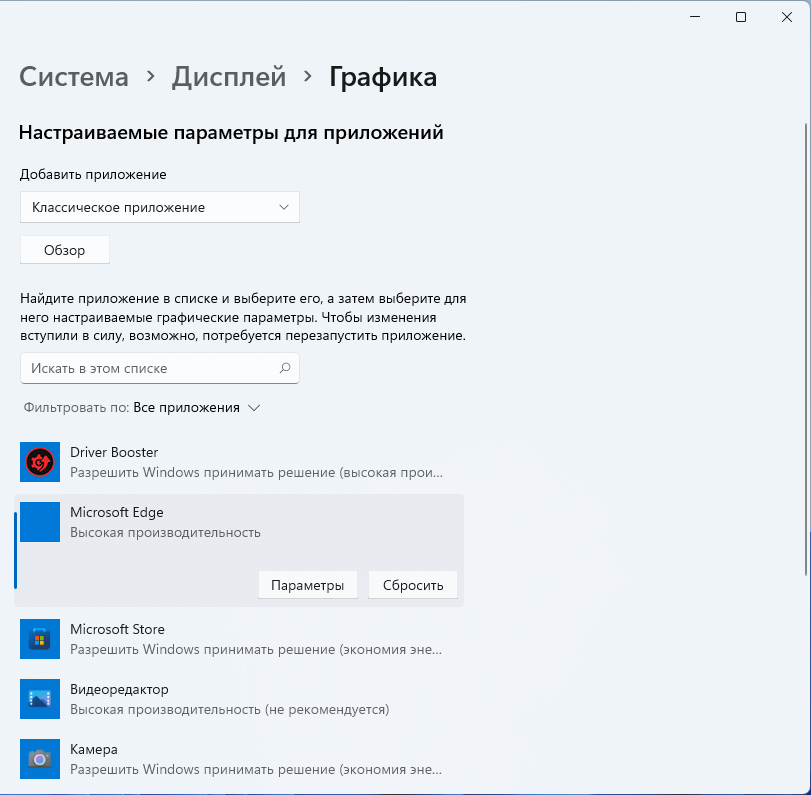The image size is (811, 795).
Task: Click the Видеоредактор app icon
Action: tap(40, 699)
